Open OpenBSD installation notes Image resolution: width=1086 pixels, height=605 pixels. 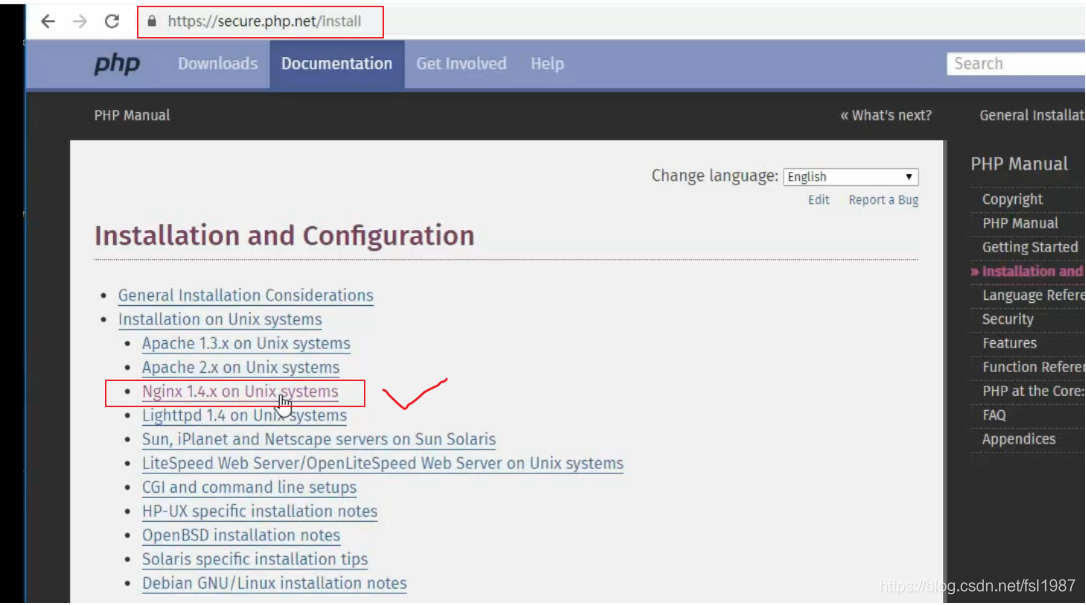[240, 536]
